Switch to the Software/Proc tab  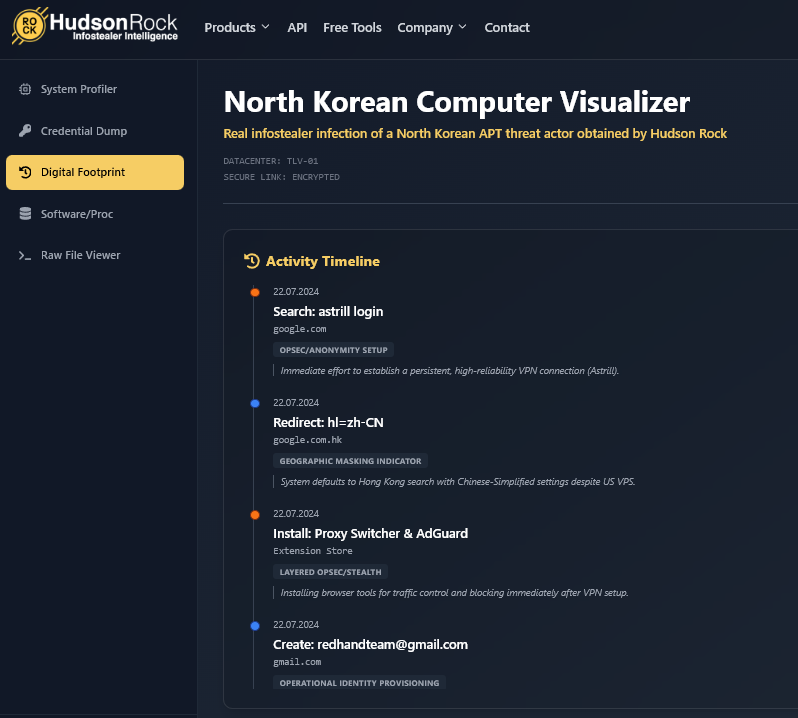click(95, 214)
